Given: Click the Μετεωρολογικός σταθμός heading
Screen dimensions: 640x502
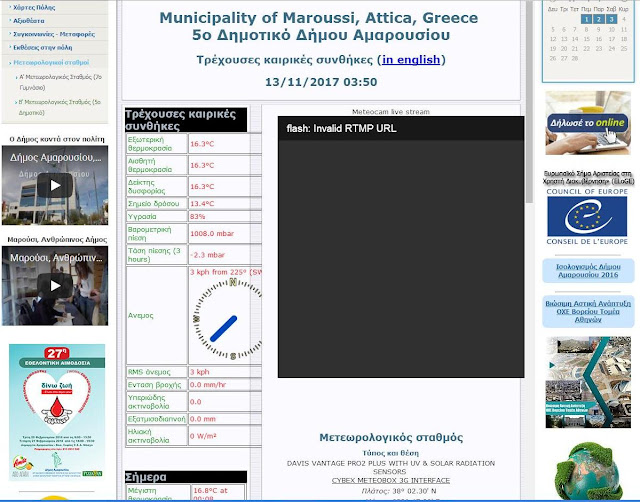Looking at the screenshot, I should click(x=391, y=438).
